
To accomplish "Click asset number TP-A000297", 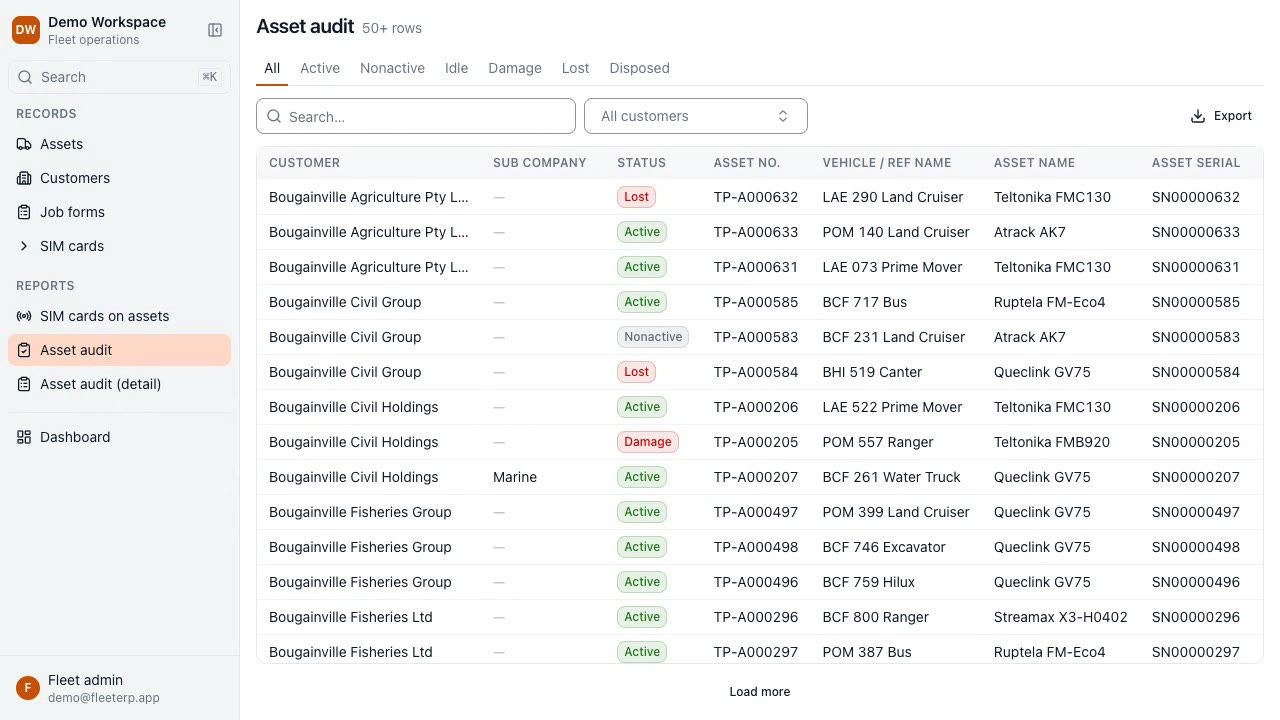I will point(756,652).
